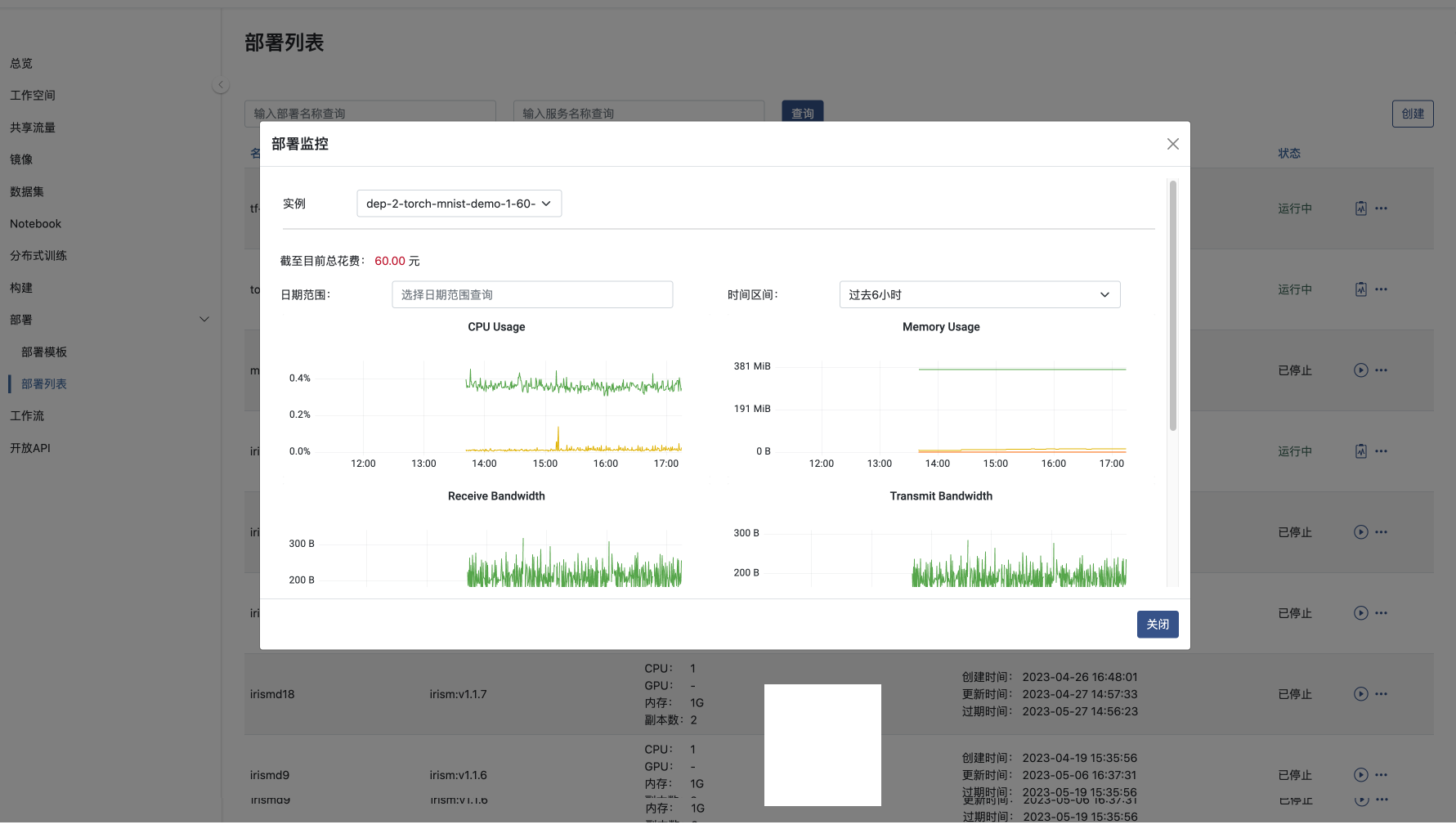This screenshot has height=829, width=1456.
Task: Expand the 时间区间 dropdown showing 过去6小时
Action: (x=979, y=294)
